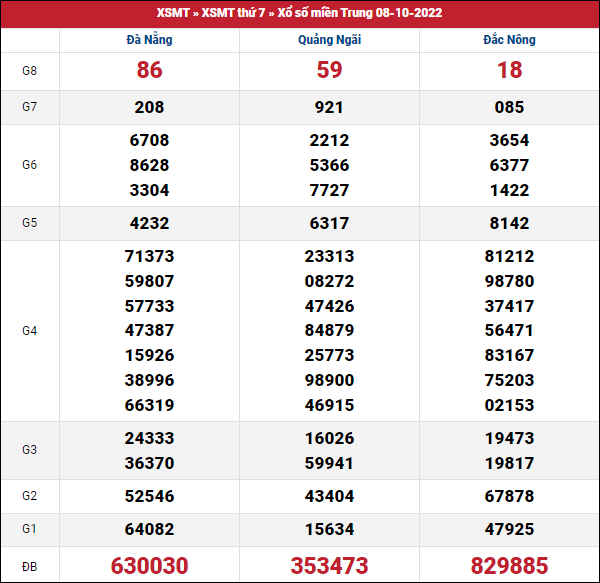600x583 pixels.
Task: Click Đắc Nông G5 number 8142
Action: point(509,223)
